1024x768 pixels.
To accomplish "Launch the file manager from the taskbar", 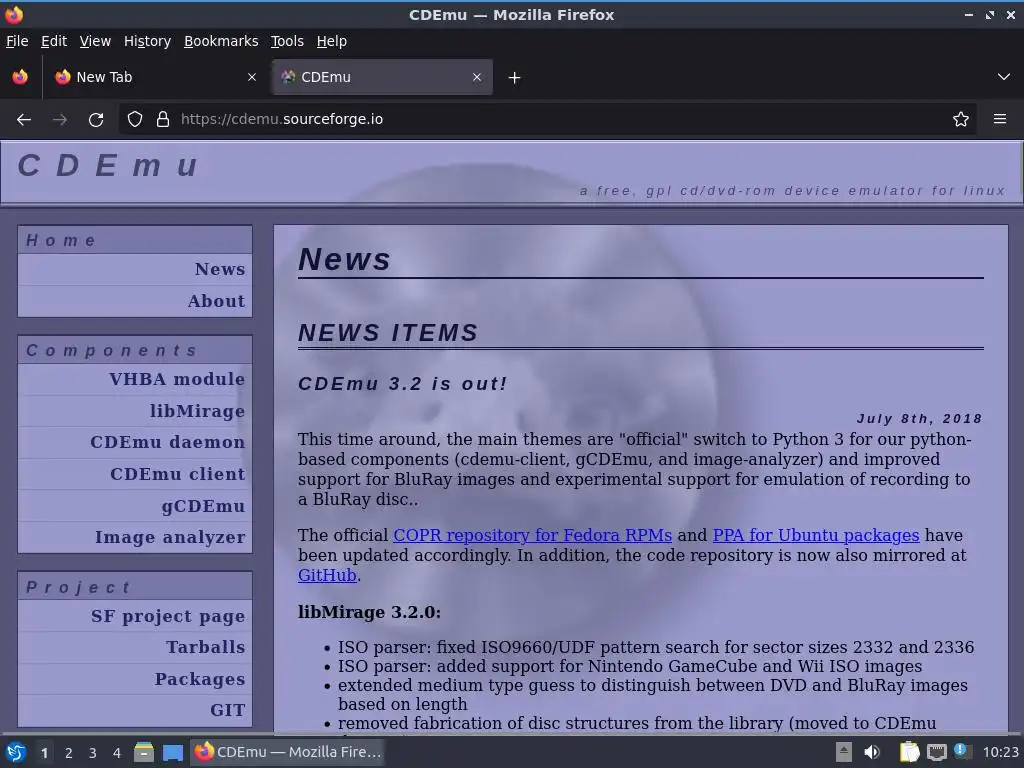I will coord(144,752).
